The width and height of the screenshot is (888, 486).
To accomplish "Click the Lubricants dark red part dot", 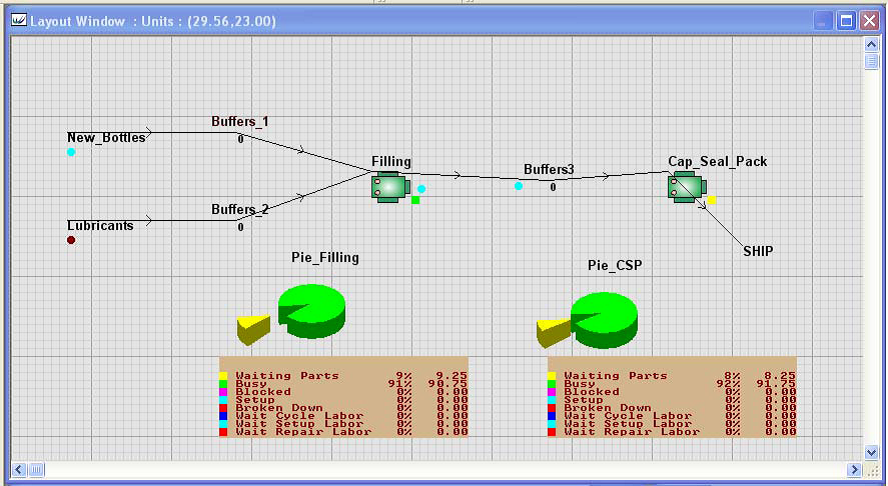I will tap(71, 240).
